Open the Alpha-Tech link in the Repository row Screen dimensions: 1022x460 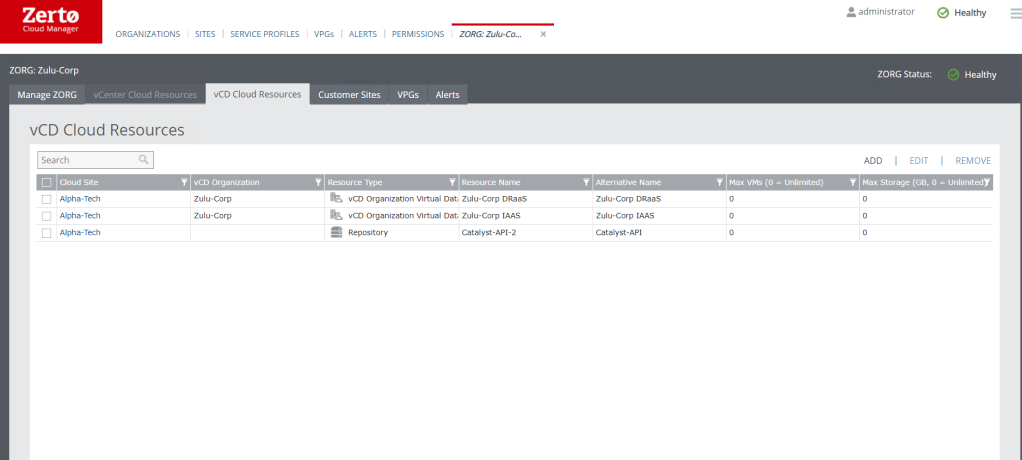pyautogui.click(x=80, y=232)
